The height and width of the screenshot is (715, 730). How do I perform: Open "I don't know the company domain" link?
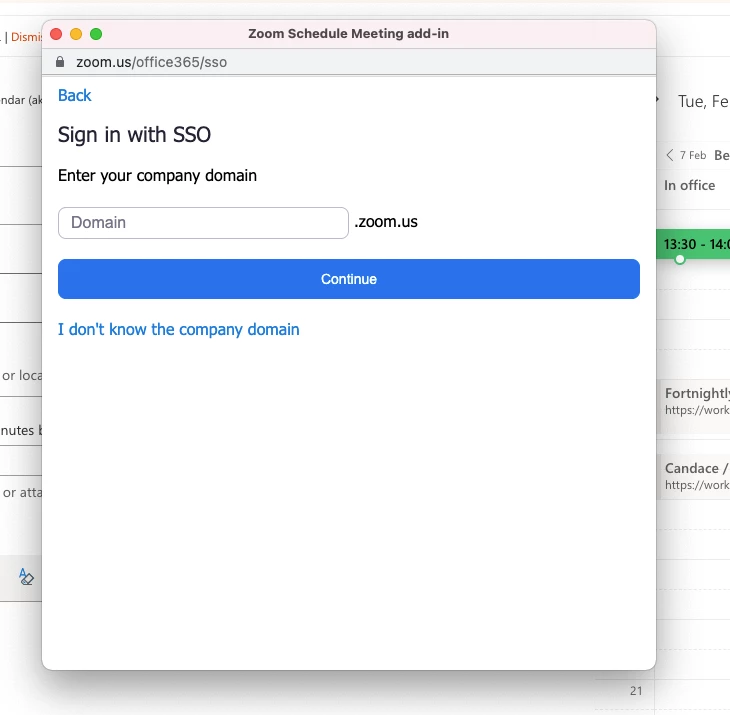pyautogui.click(x=178, y=329)
